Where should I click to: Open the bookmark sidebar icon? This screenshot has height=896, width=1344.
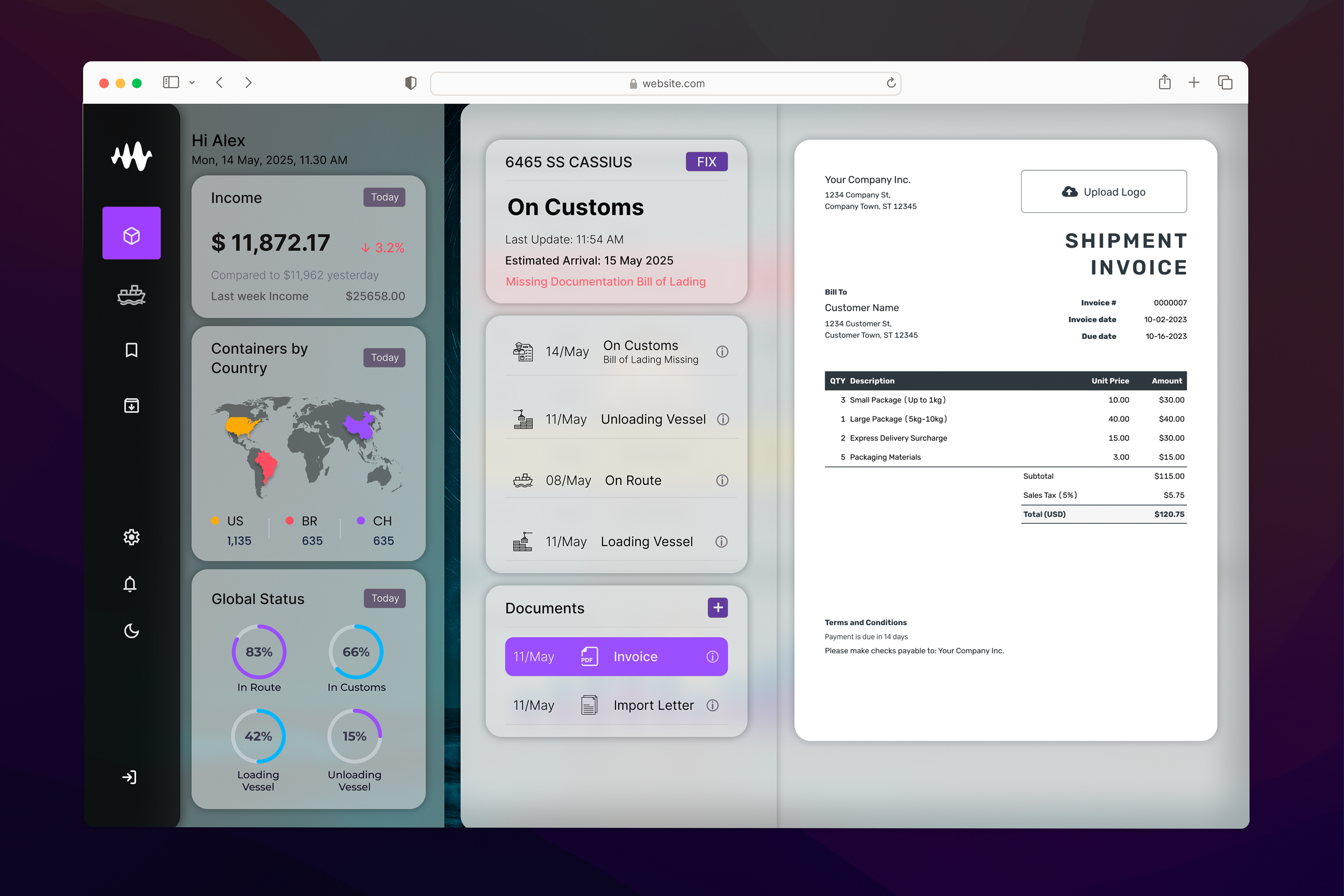tap(132, 350)
